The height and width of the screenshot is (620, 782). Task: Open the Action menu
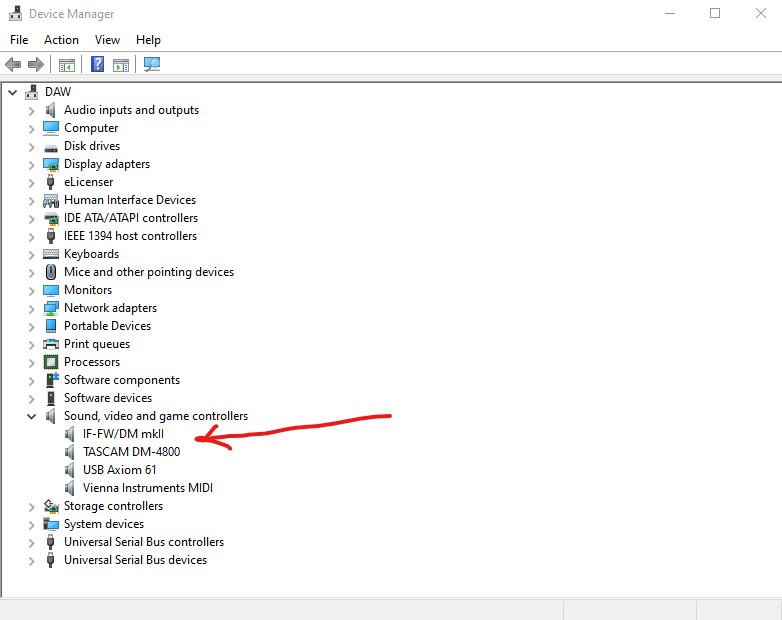(x=61, y=40)
